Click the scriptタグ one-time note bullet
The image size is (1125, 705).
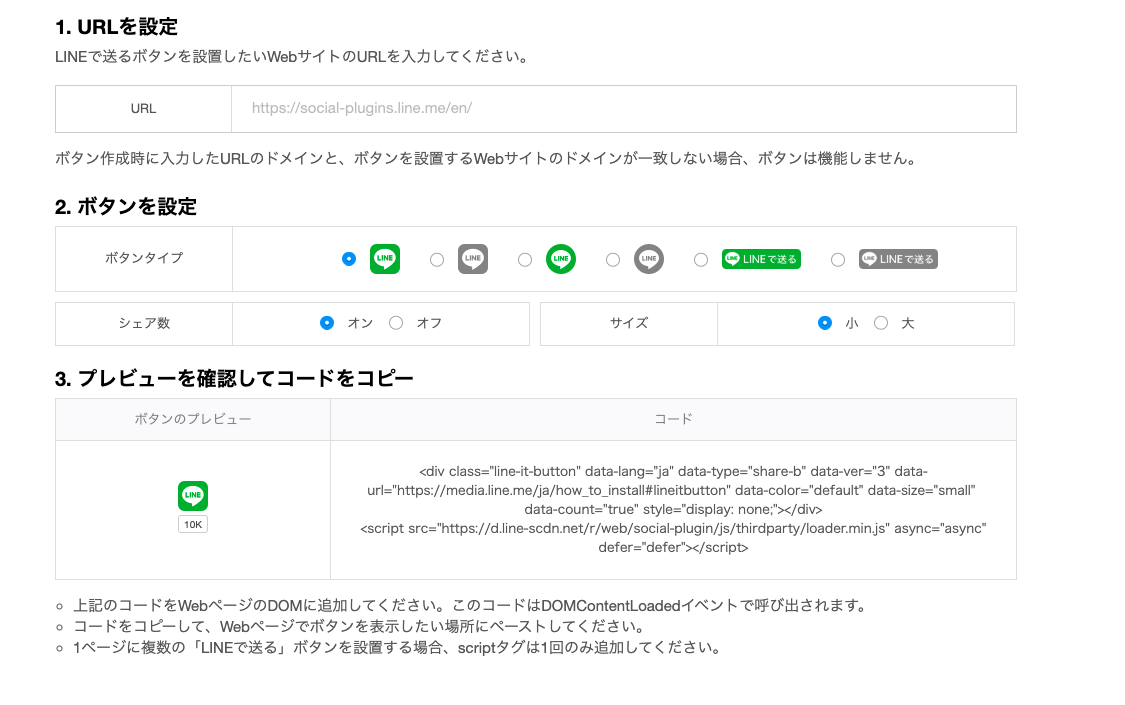[x=397, y=648]
